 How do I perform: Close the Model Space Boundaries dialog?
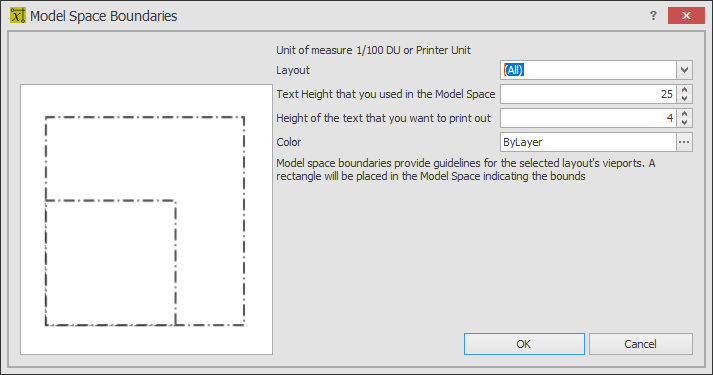click(x=686, y=15)
